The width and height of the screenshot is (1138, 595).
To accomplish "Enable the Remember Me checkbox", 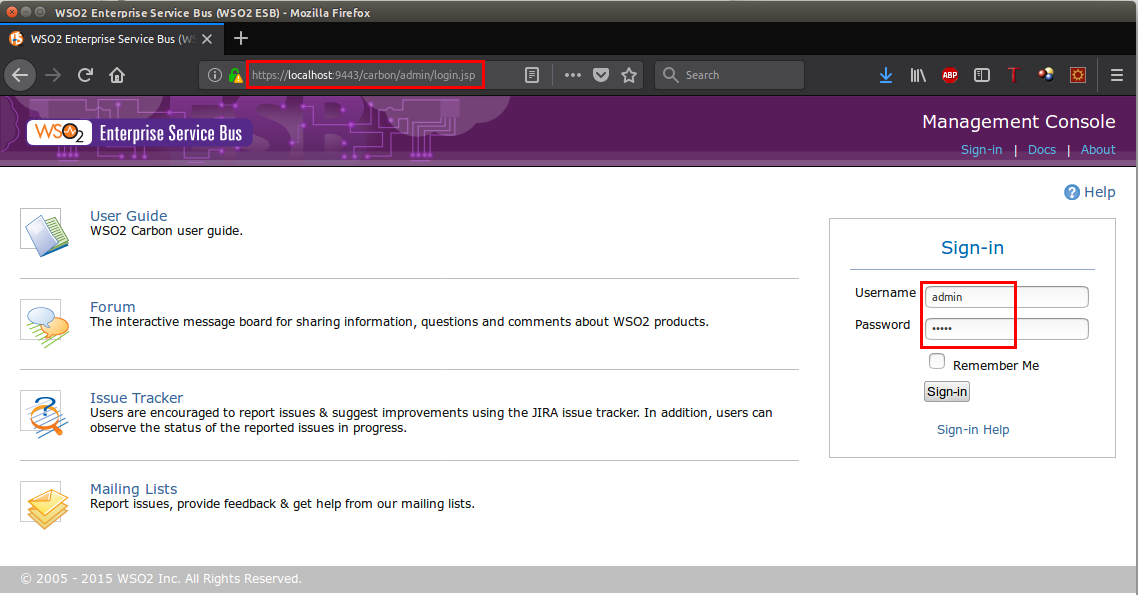I will 937,362.
